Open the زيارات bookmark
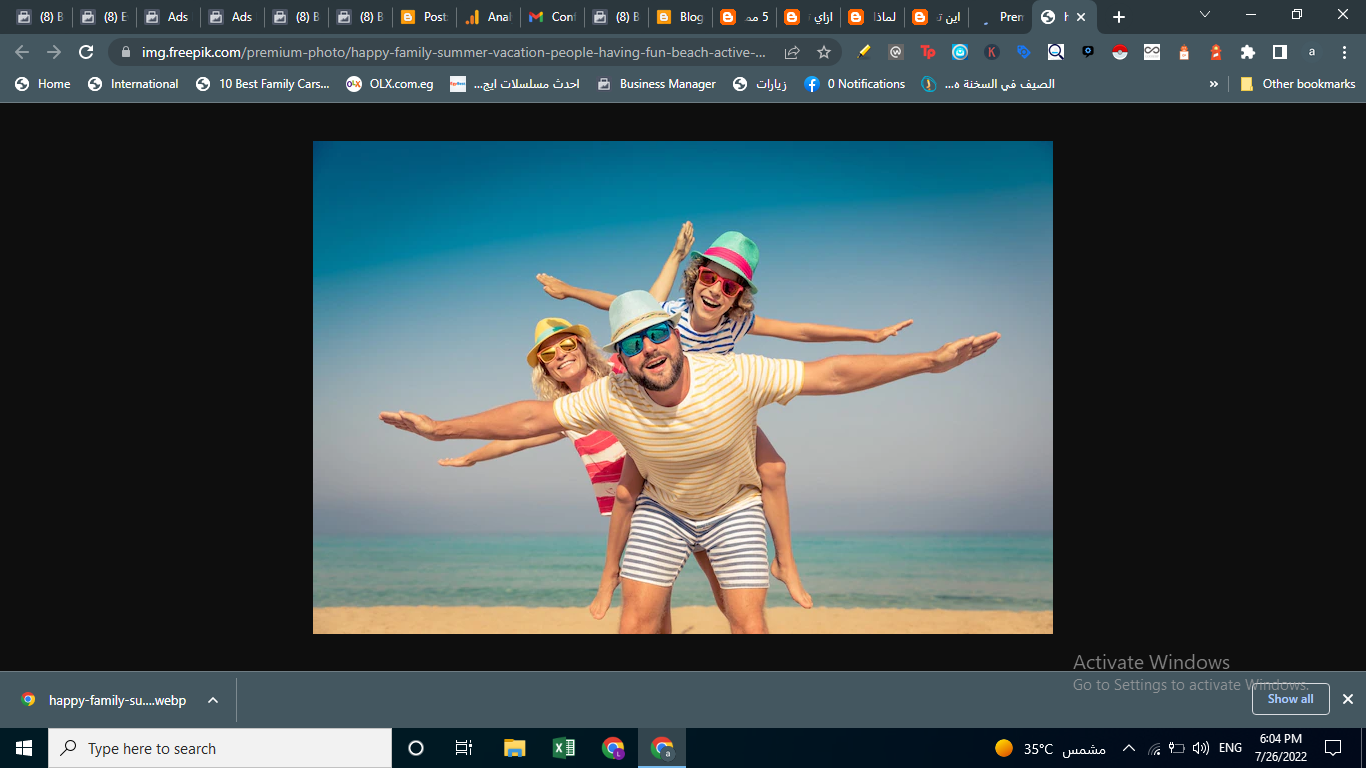 point(760,84)
